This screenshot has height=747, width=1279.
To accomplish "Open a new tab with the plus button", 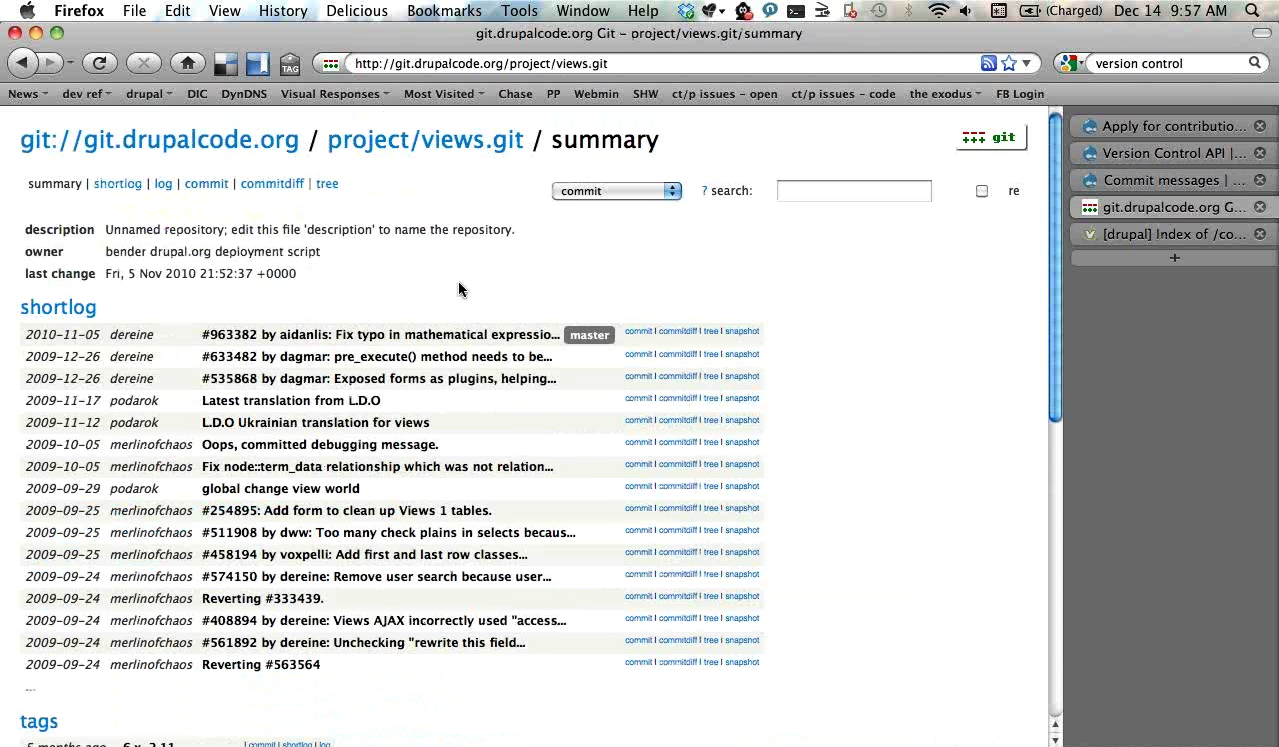I will point(1174,258).
